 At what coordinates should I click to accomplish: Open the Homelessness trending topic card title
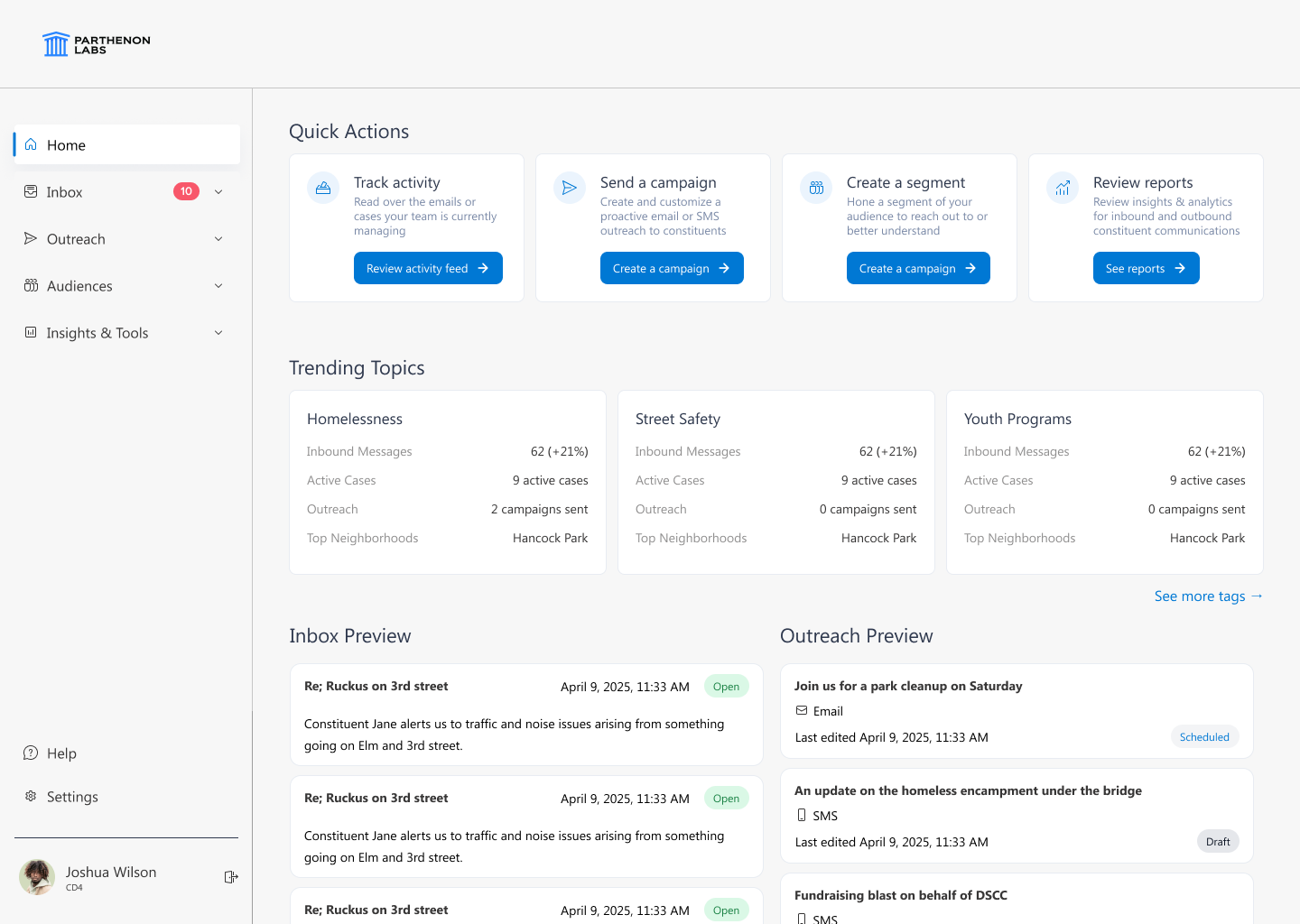tap(355, 419)
